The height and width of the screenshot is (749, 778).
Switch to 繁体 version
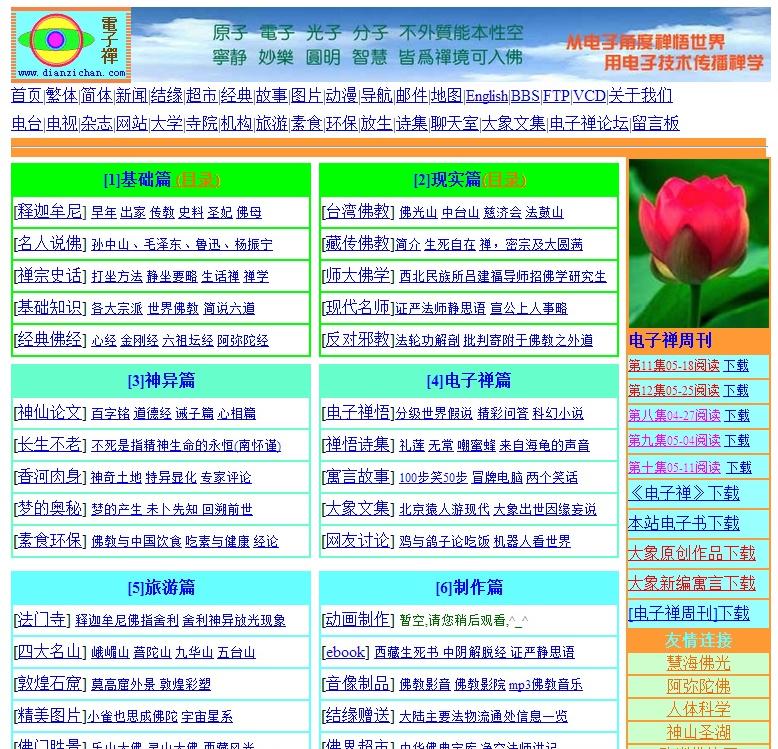[62, 95]
